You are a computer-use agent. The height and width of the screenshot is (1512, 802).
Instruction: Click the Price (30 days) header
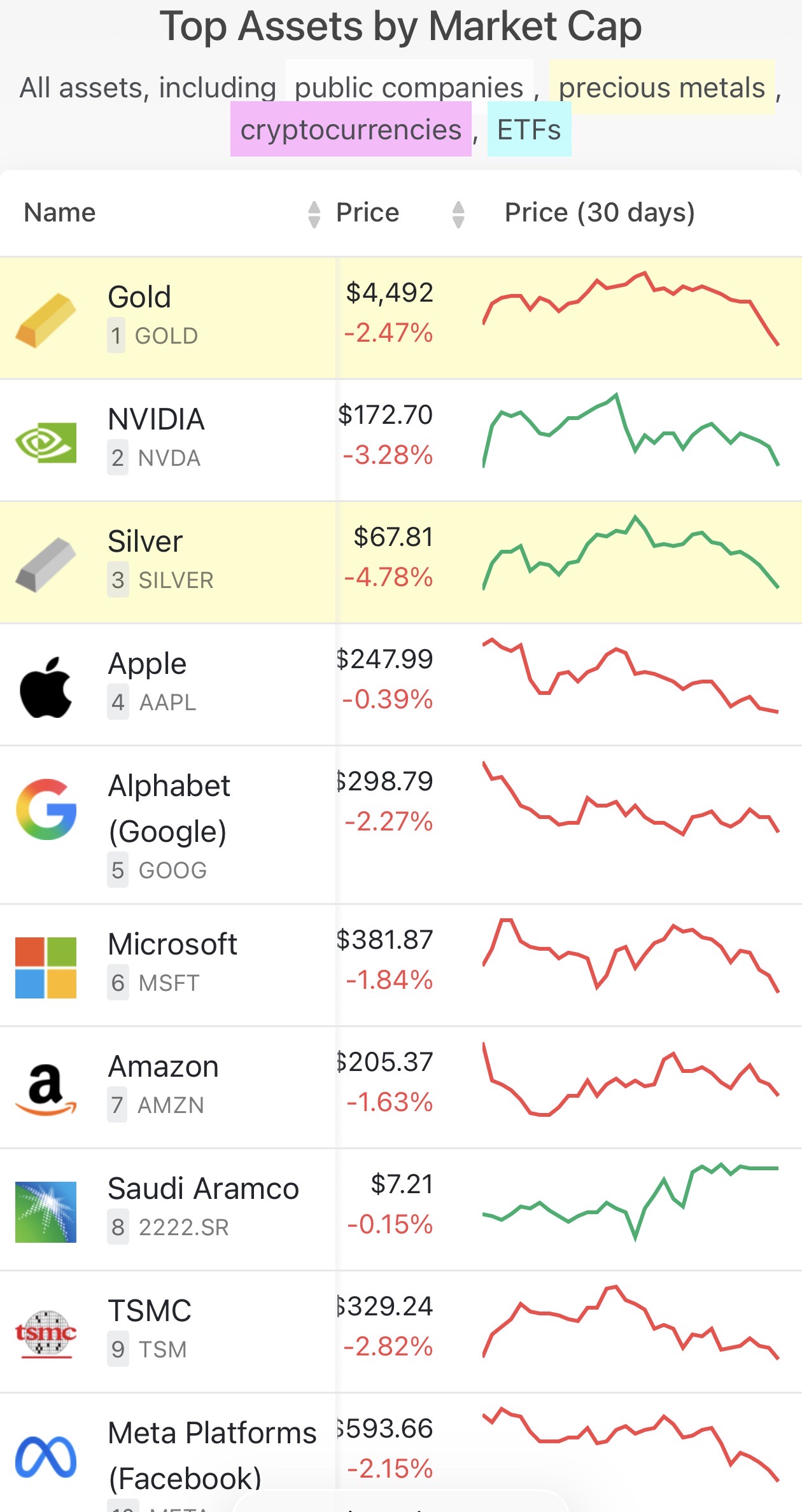click(x=600, y=213)
